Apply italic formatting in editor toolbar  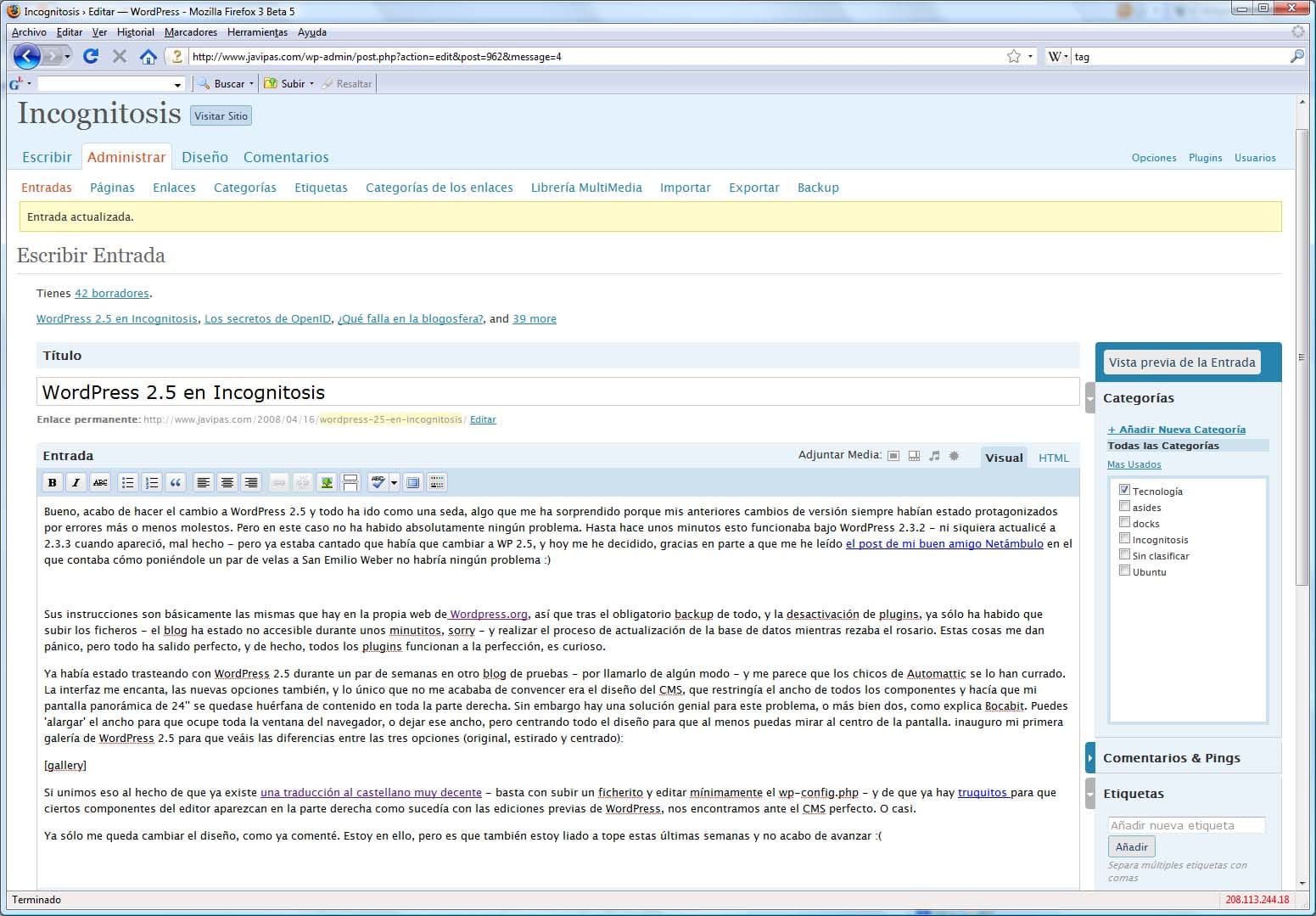pyautogui.click(x=76, y=483)
